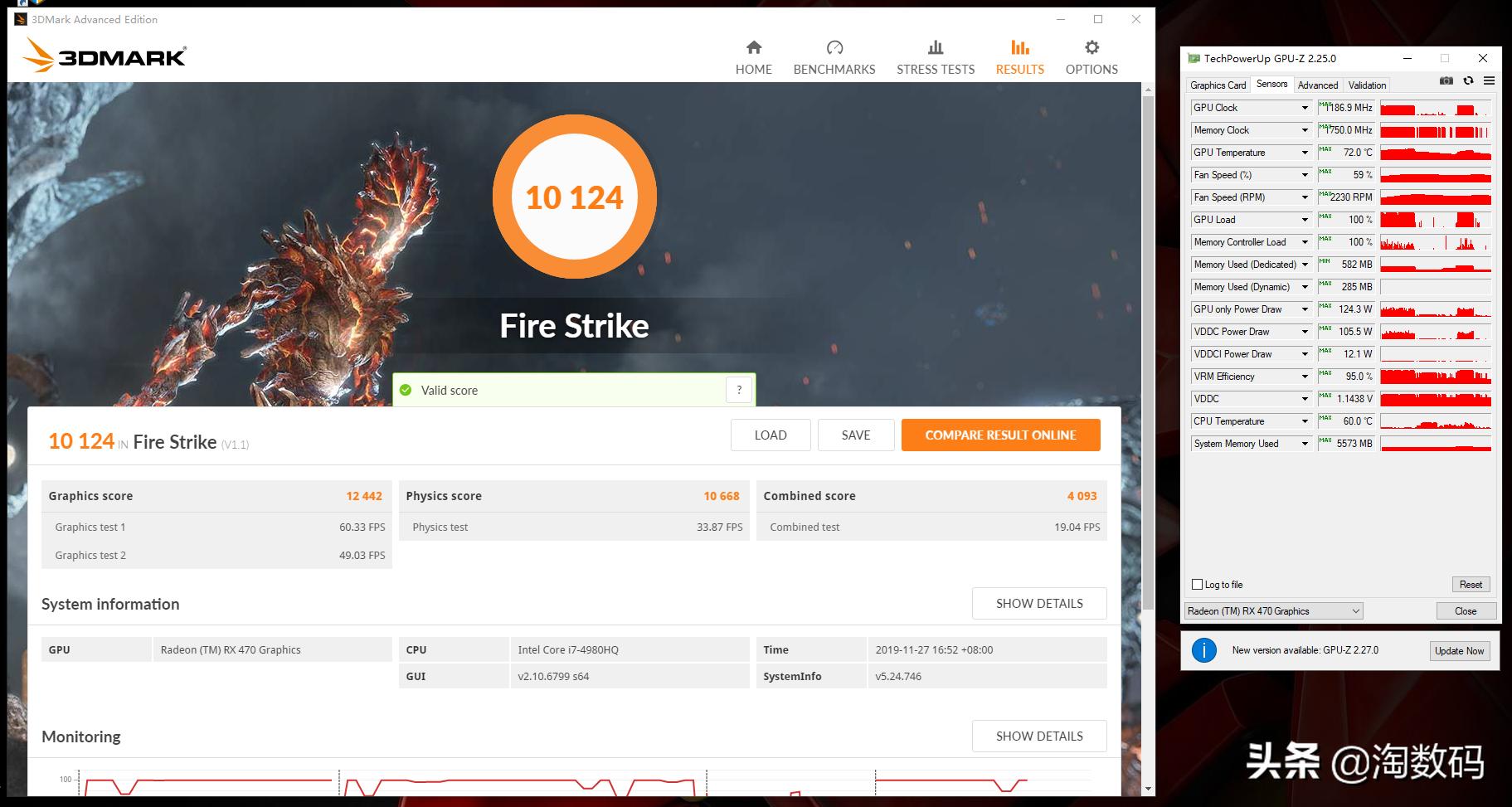Click Radeon (TM) RX 470 Graphics GPU info
The width and height of the screenshot is (1512, 807).
coord(231,649)
